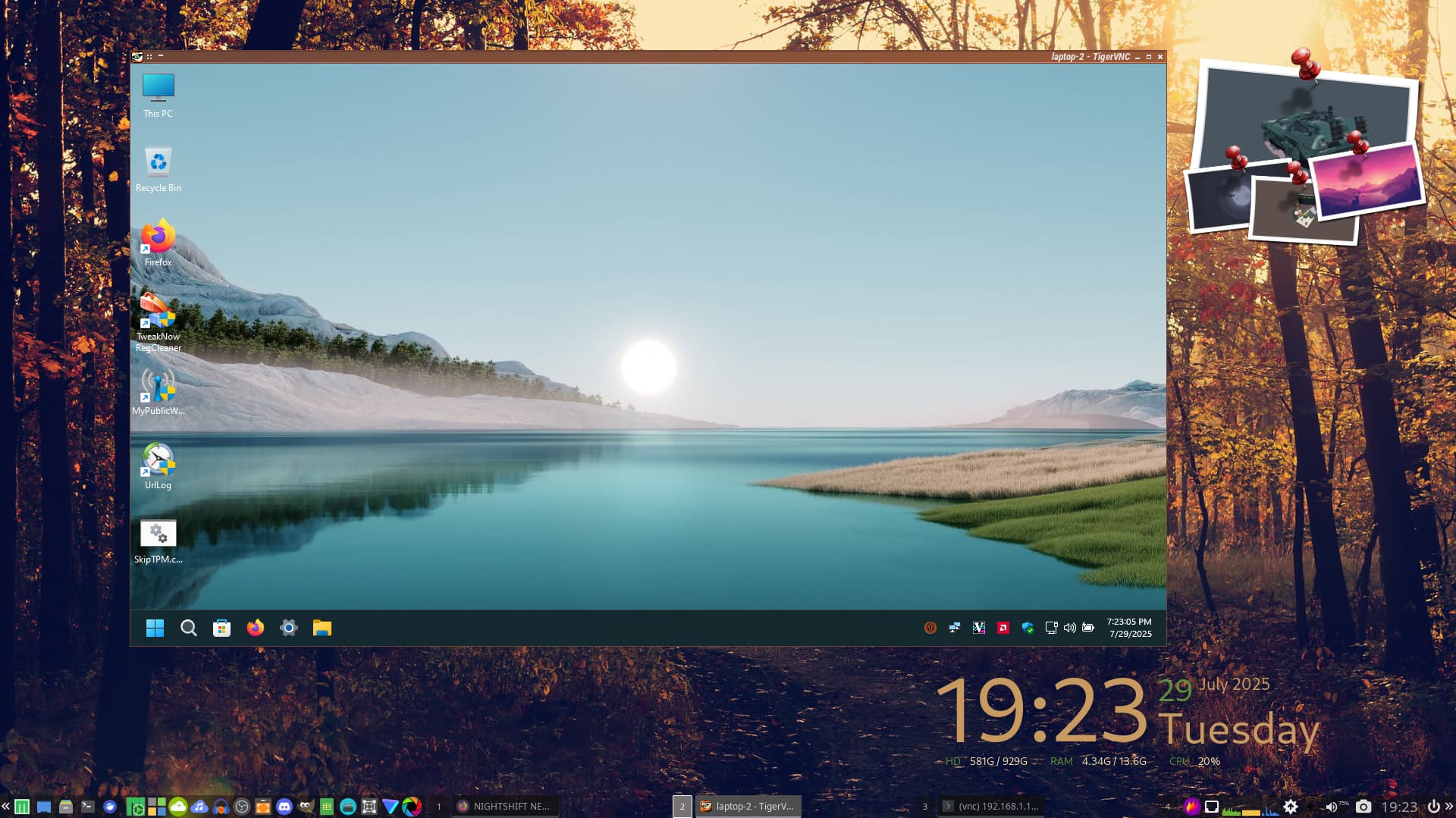Open the Windows clock showing 7:23:05 PM

[1129, 628]
